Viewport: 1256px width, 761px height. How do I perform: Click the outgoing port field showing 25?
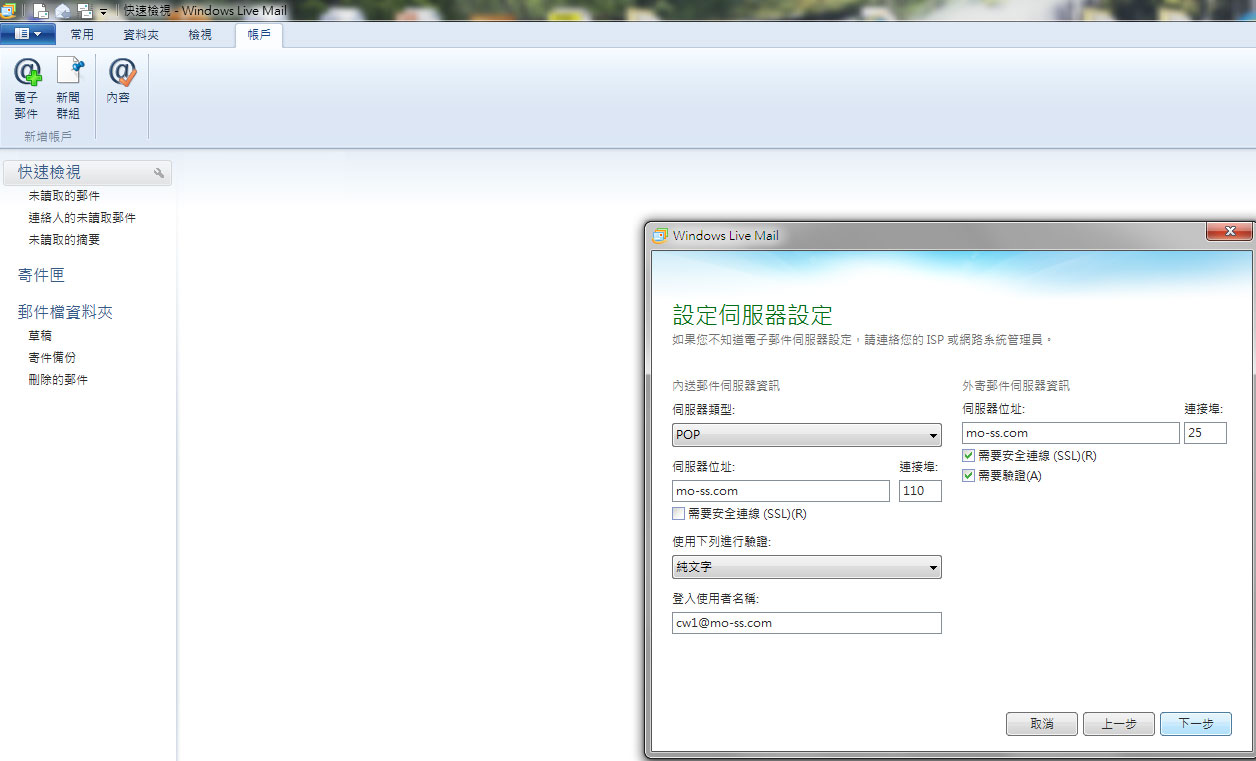1205,433
